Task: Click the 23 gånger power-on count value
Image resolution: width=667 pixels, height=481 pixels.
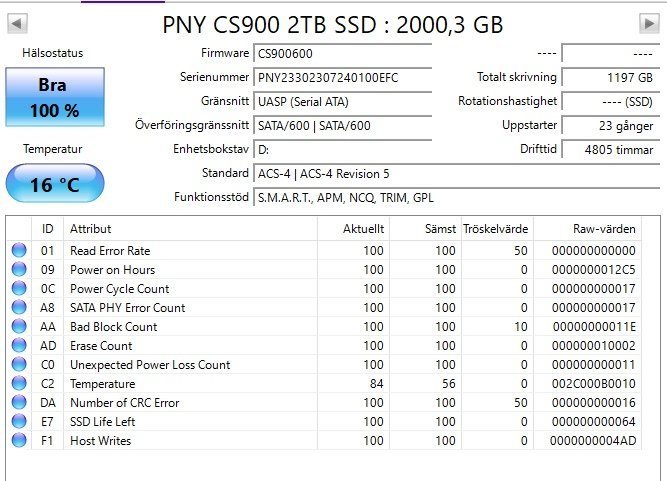Action: tap(610, 125)
